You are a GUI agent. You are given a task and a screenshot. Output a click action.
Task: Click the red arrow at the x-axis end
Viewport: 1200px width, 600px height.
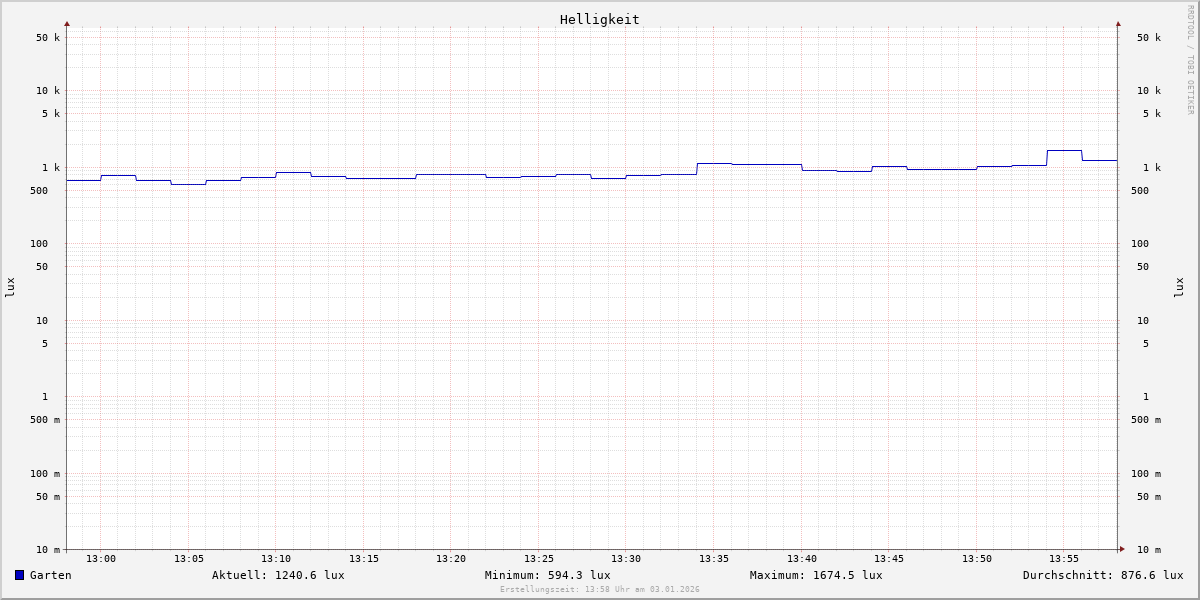tap(1122, 549)
